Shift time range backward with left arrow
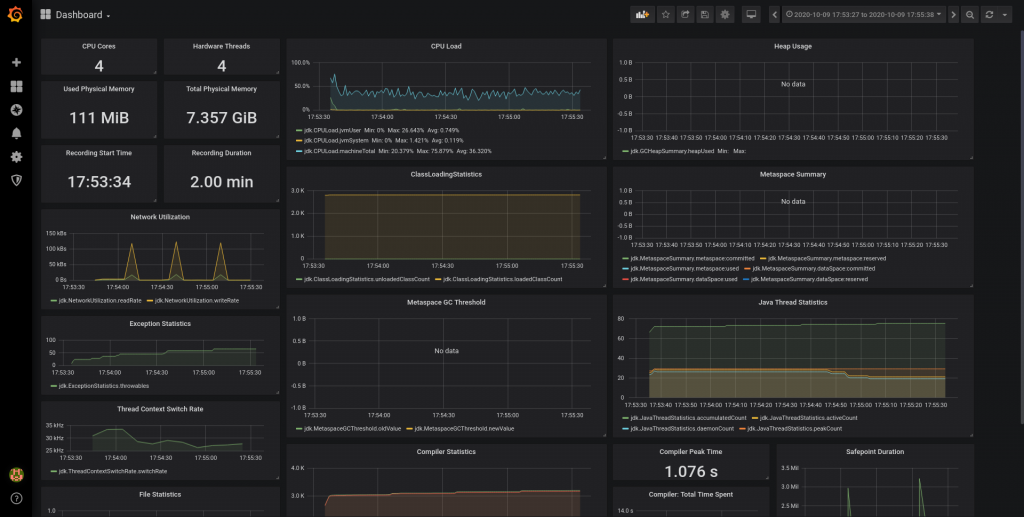The height and width of the screenshot is (517, 1024). pyautogui.click(x=774, y=15)
